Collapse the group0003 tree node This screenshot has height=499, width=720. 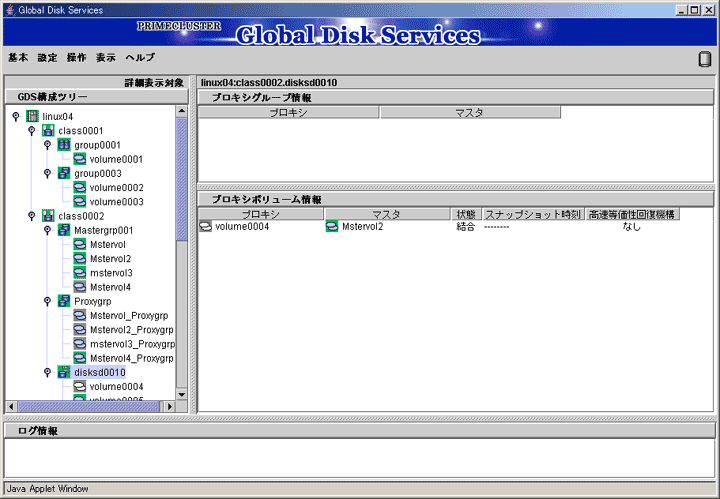point(47,174)
